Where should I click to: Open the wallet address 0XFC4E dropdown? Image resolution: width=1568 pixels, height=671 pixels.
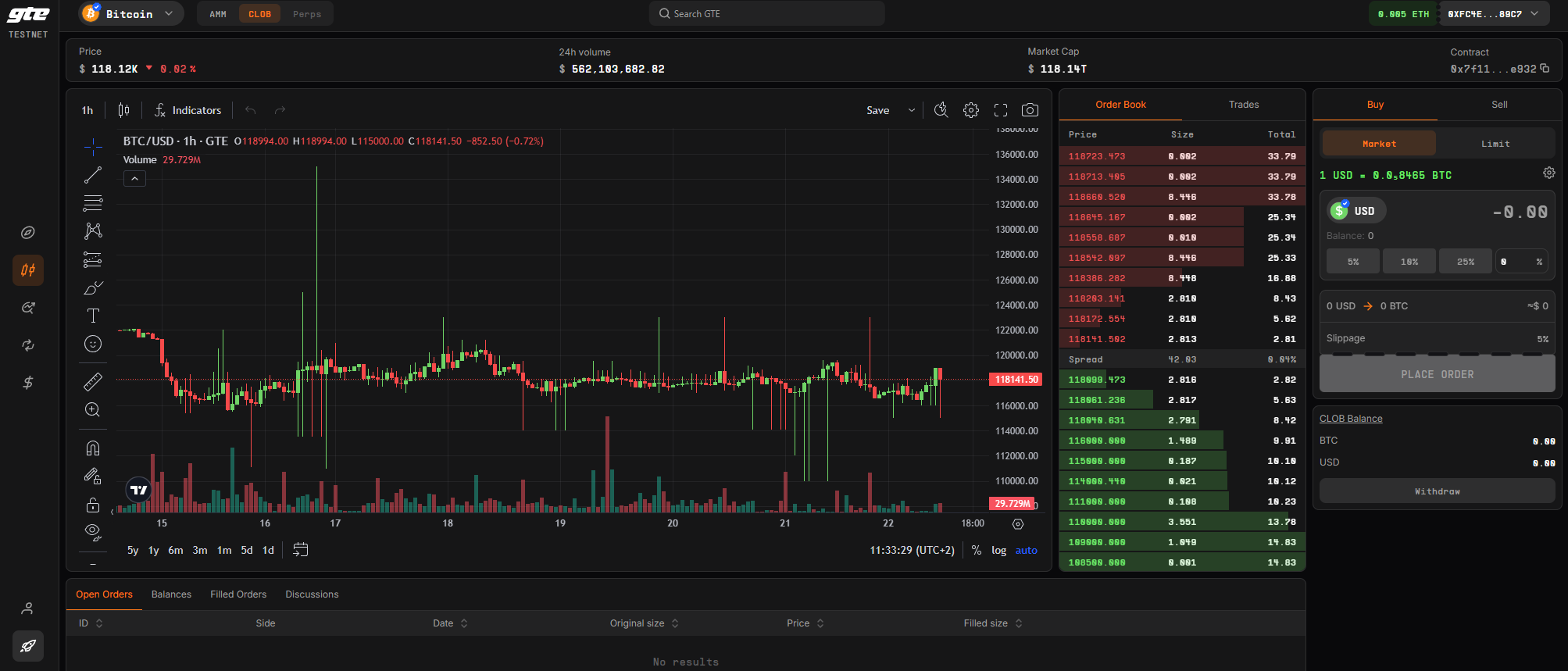pyautogui.click(x=1493, y=14)
